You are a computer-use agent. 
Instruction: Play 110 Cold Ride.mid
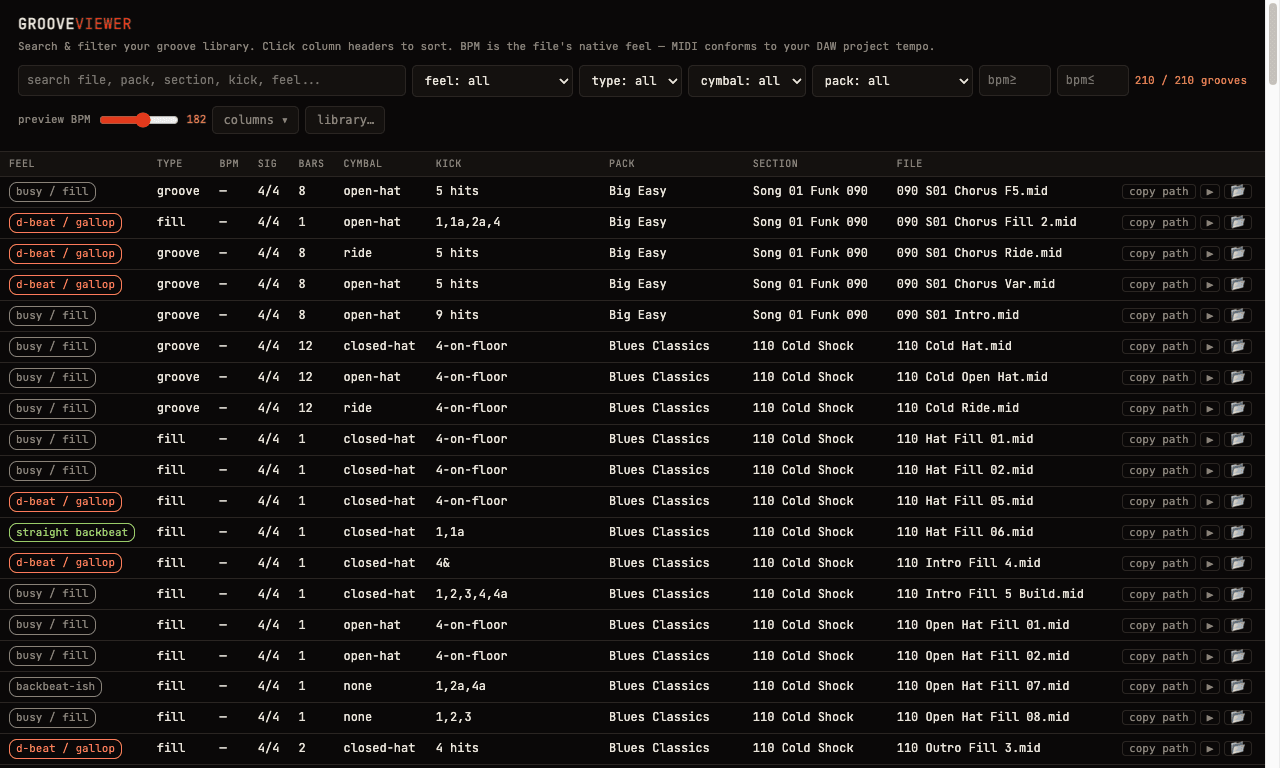(1210, 409)
